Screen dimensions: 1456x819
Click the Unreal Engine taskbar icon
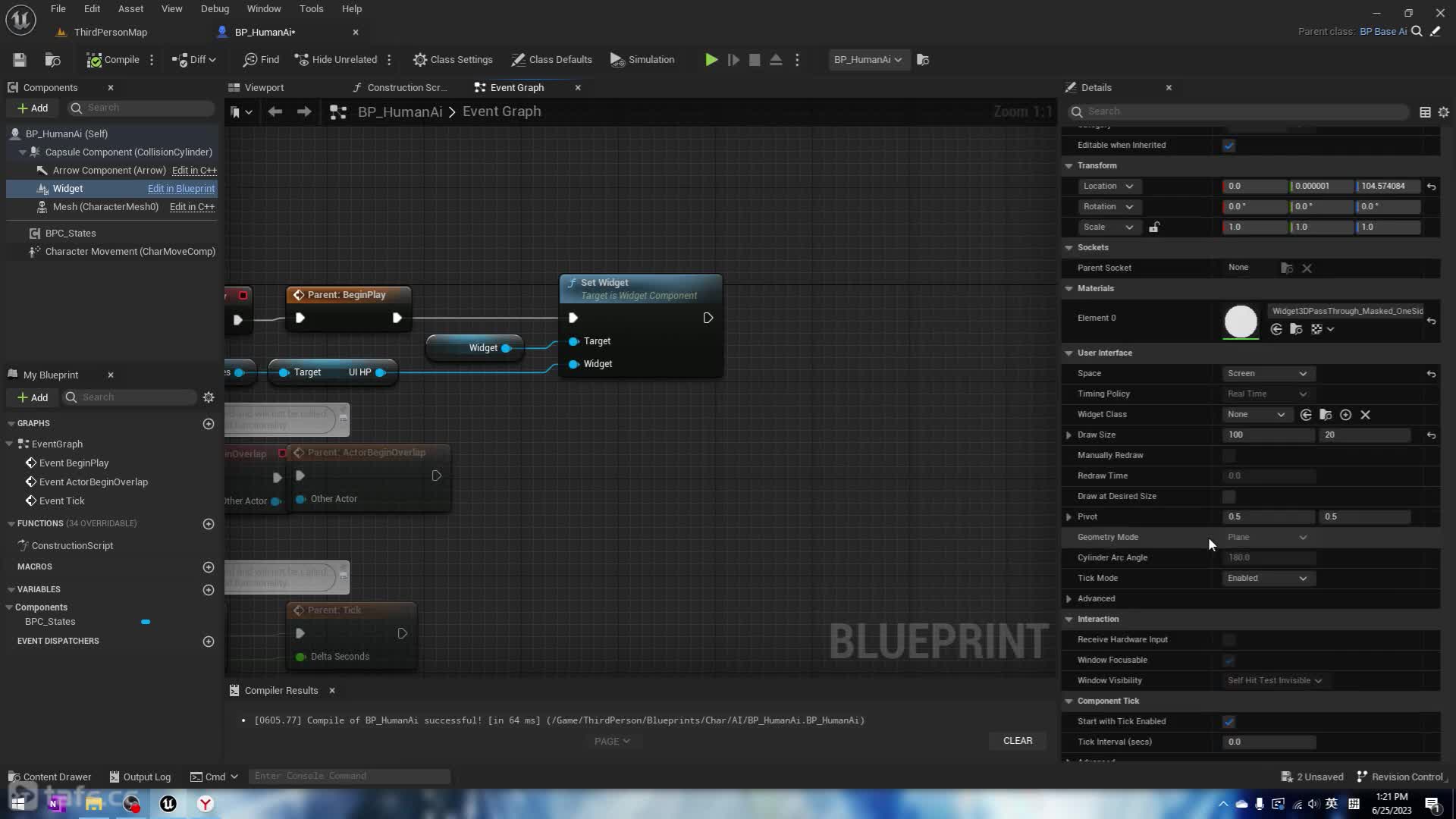168,804
